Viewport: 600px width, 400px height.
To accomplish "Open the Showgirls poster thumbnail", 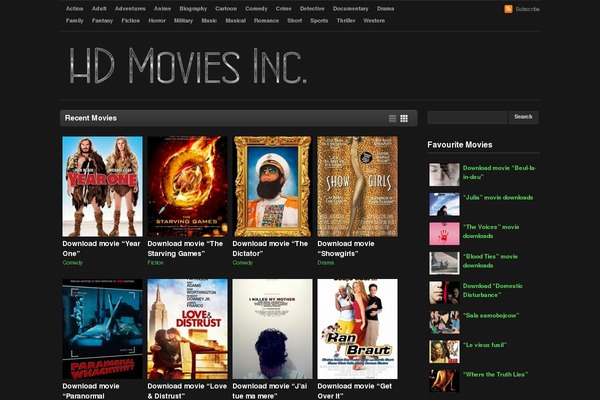I will tap(357, 186).
